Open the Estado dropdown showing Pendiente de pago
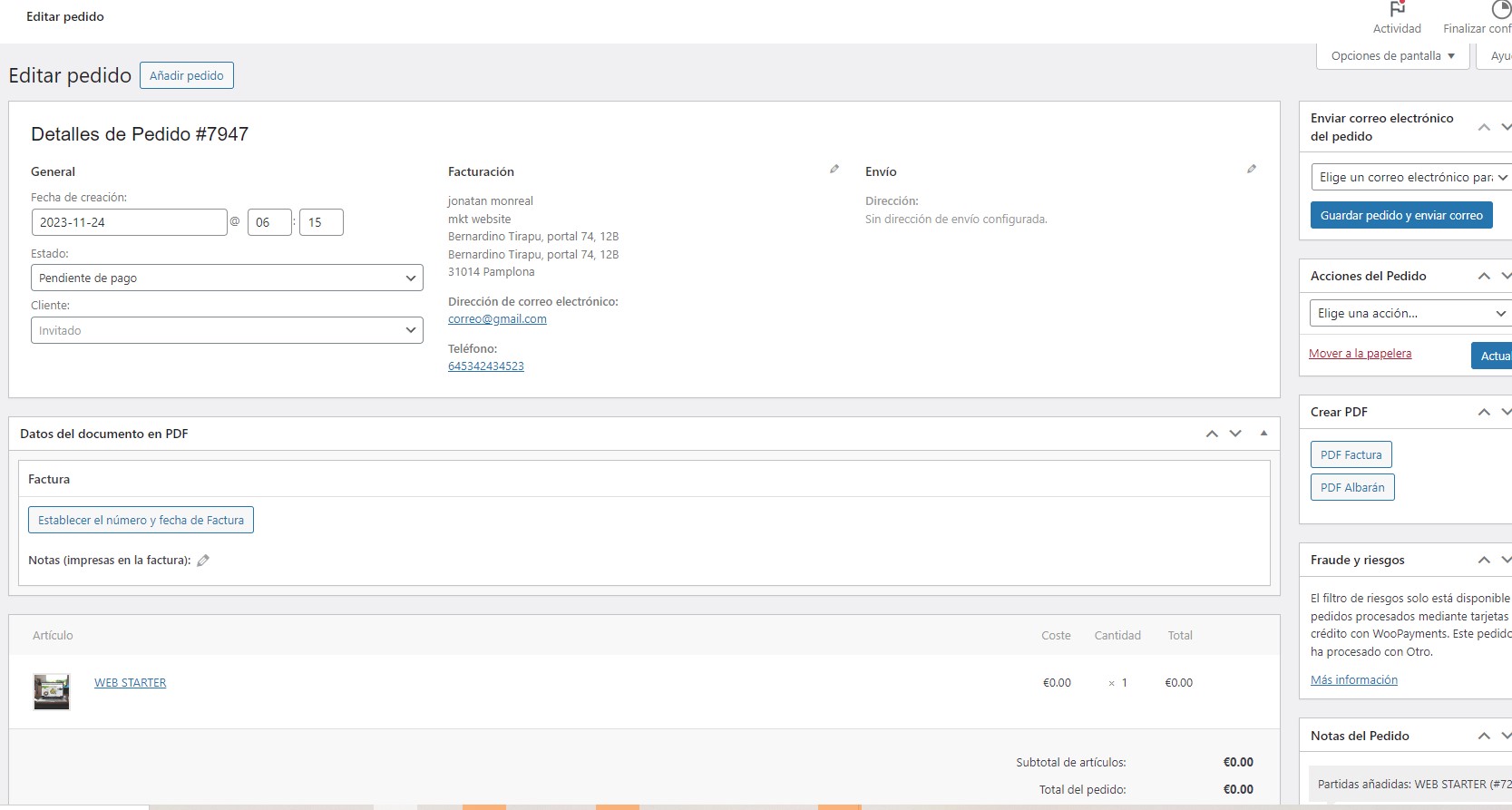The width and height of the screenshot is (1512, 810). (x=227, y=278)
